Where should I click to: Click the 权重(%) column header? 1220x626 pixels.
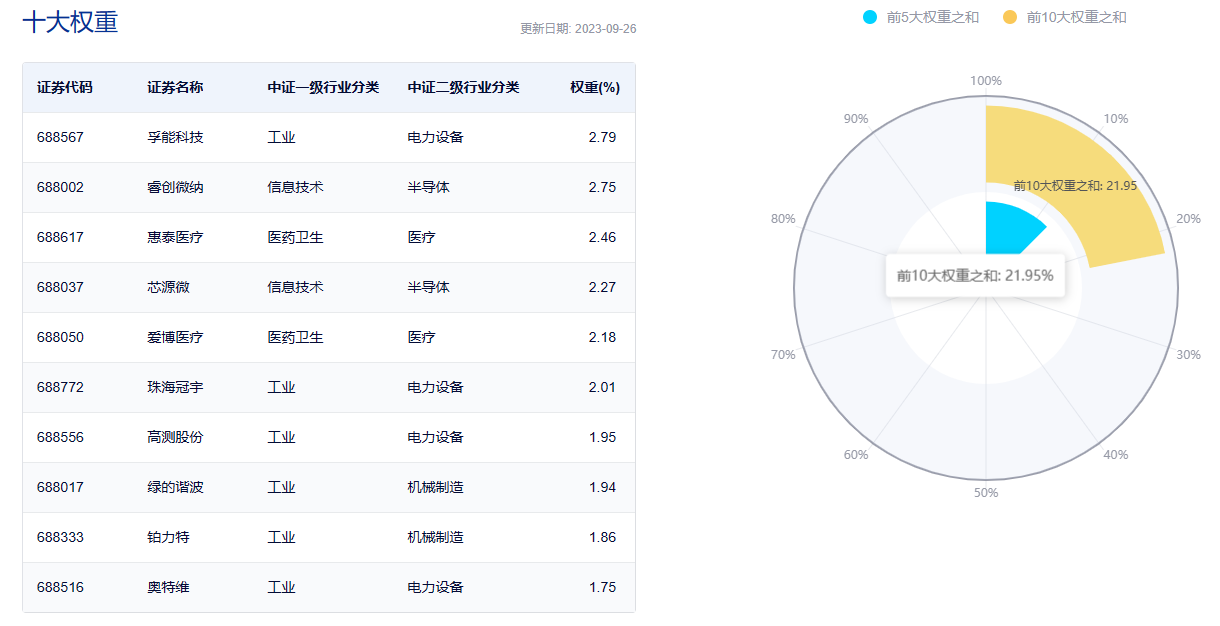595,87
